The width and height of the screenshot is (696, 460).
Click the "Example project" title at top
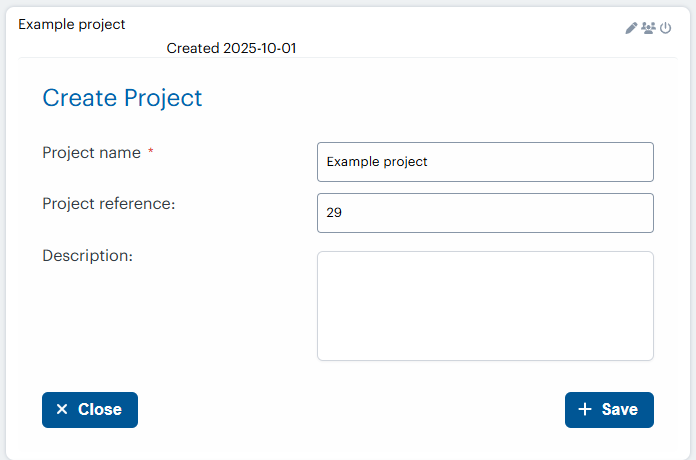(x=72, y=24)
